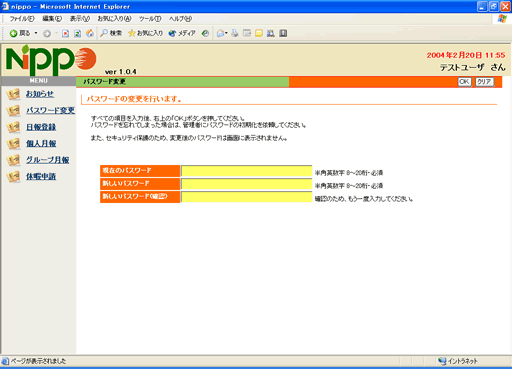Click the テストユーザ さん user name text
Image resolution: width=512 pixels, height=369 pixels.
(x=472, y=67)
